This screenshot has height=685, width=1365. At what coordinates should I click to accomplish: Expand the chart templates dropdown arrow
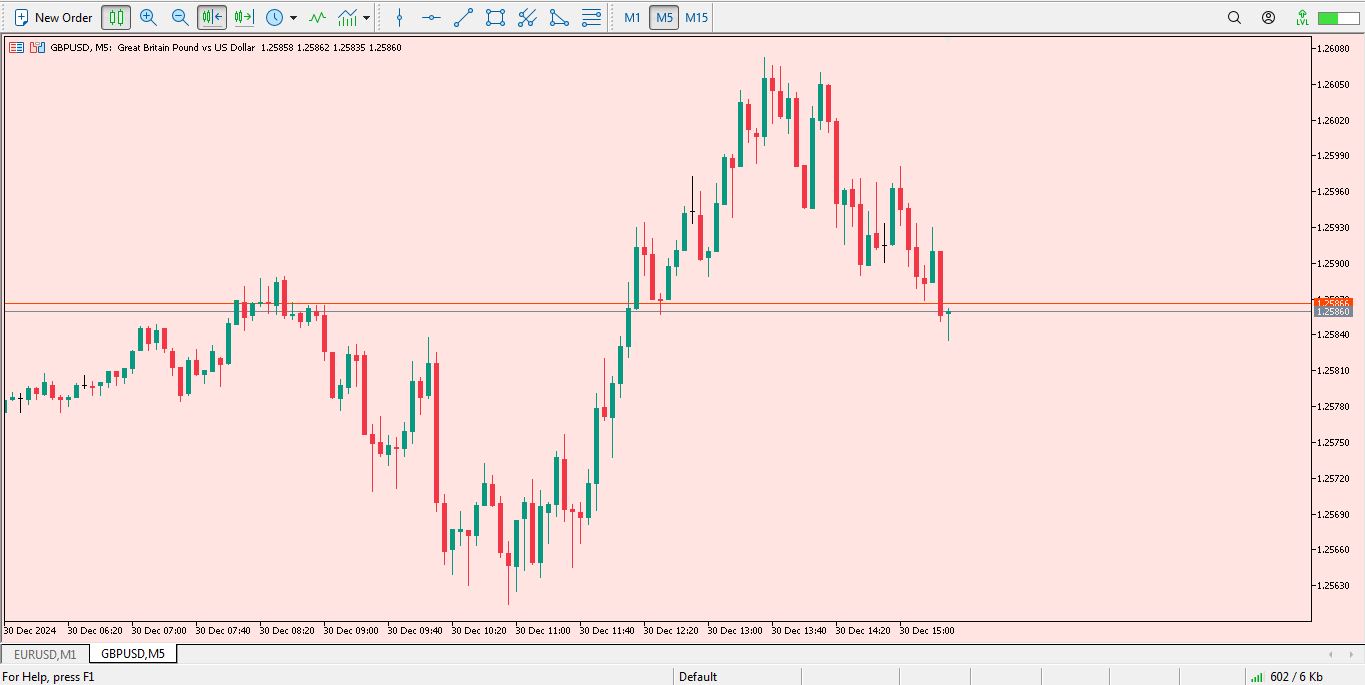pyautogui.click(x=367, y=18)
